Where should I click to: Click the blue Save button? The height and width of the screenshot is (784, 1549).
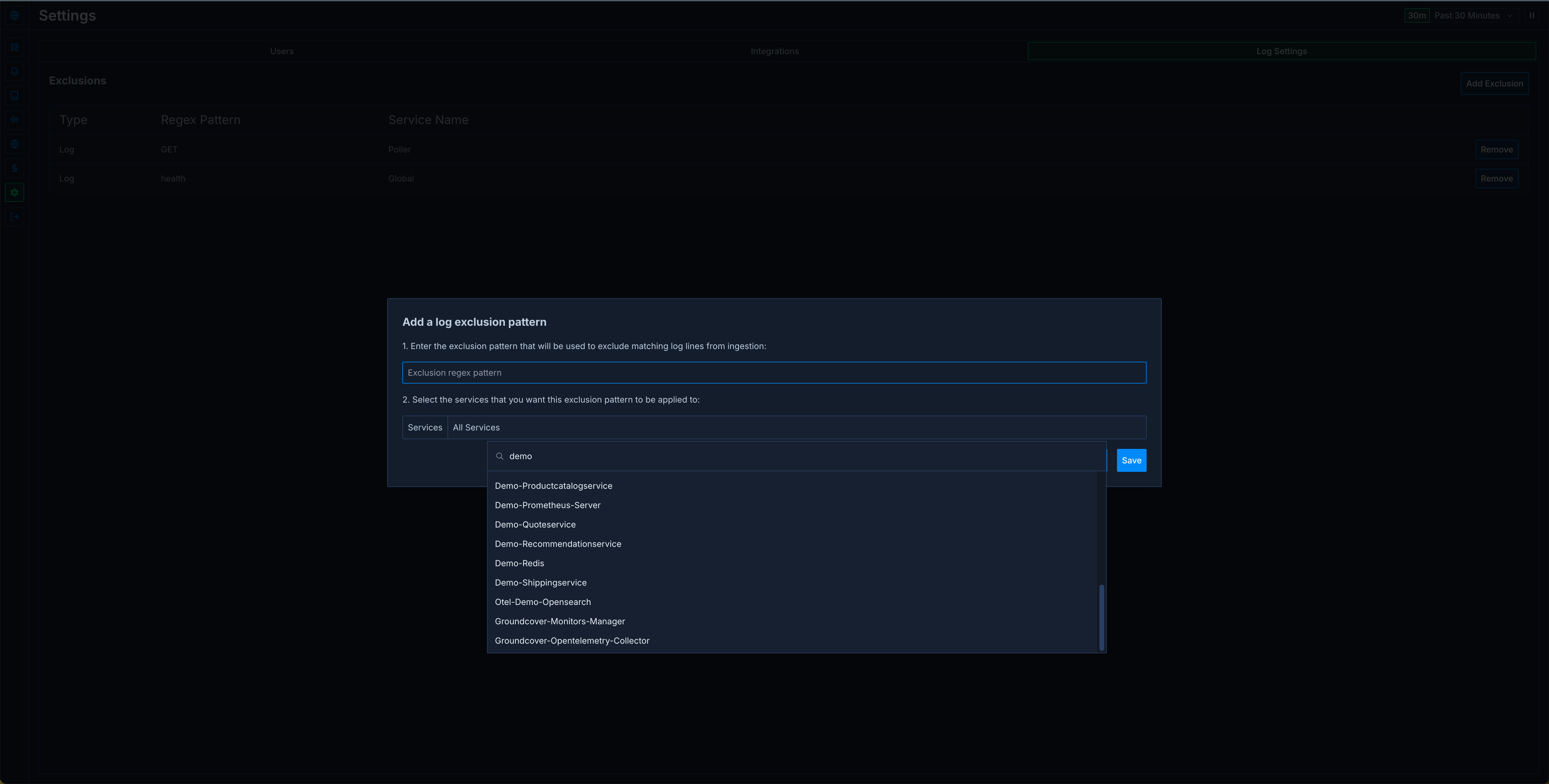(x=1131, y=461)
